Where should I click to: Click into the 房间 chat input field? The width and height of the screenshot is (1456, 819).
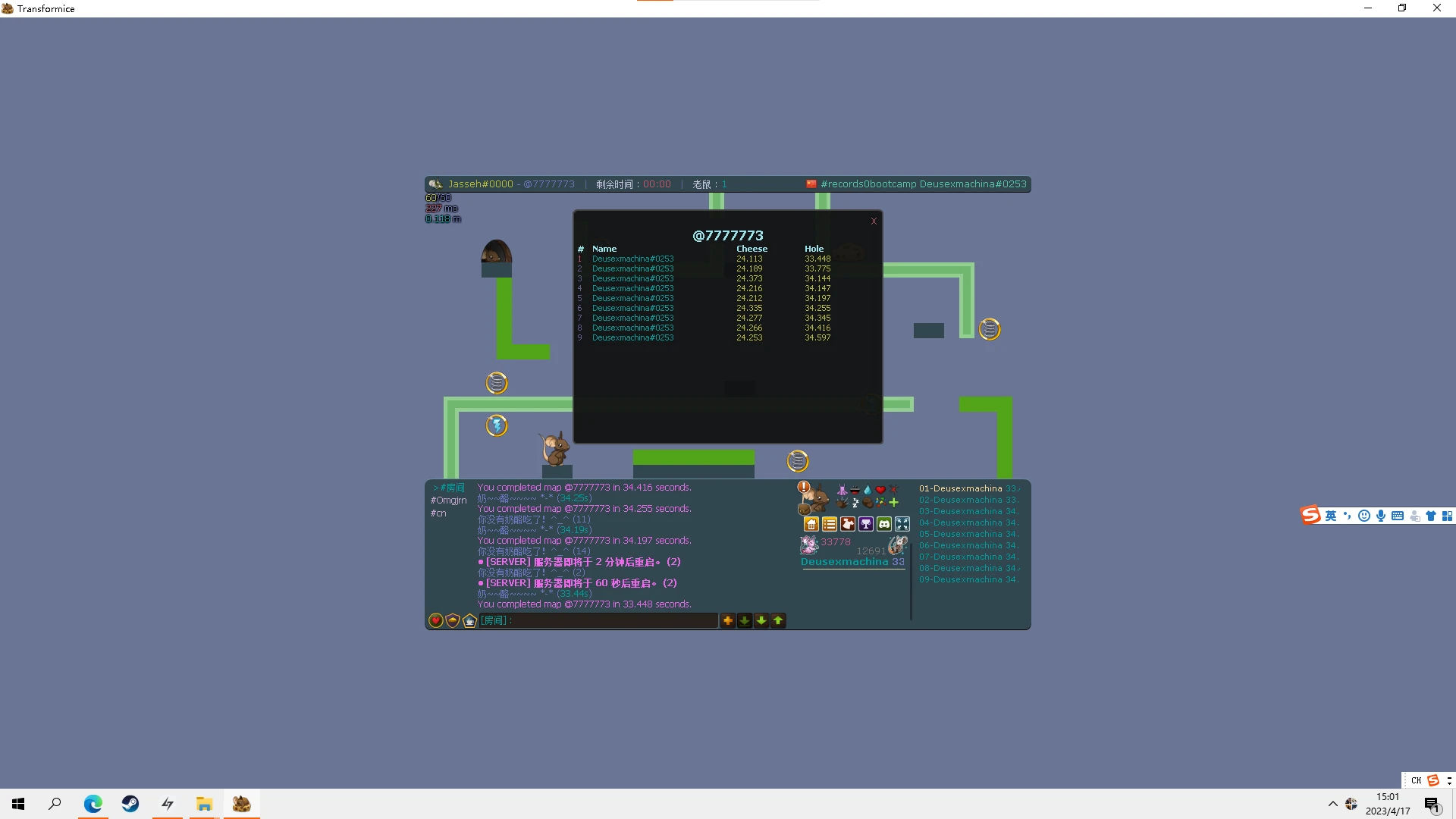(x=598, y=620)
